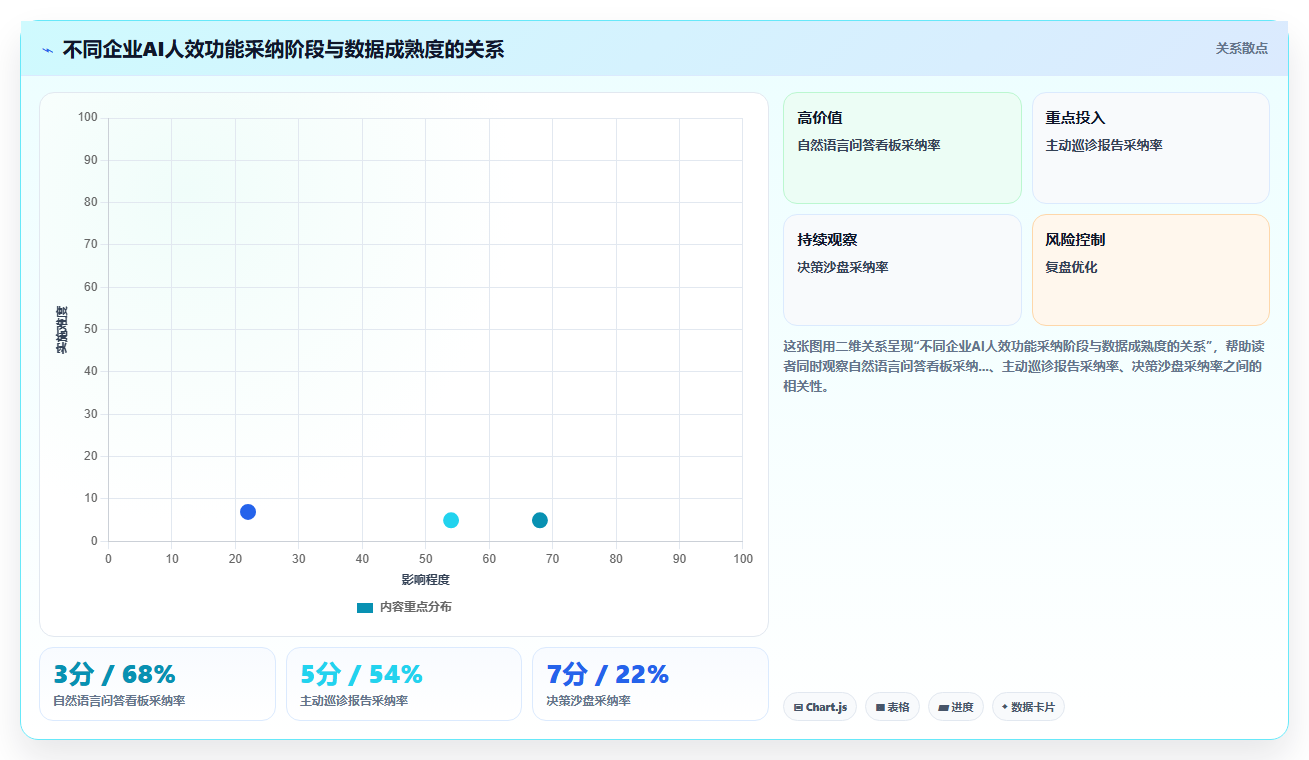Viewport: 1309px width, 760px height.
Task: Click the chart title heading text
Action: [x=283, y=49]
